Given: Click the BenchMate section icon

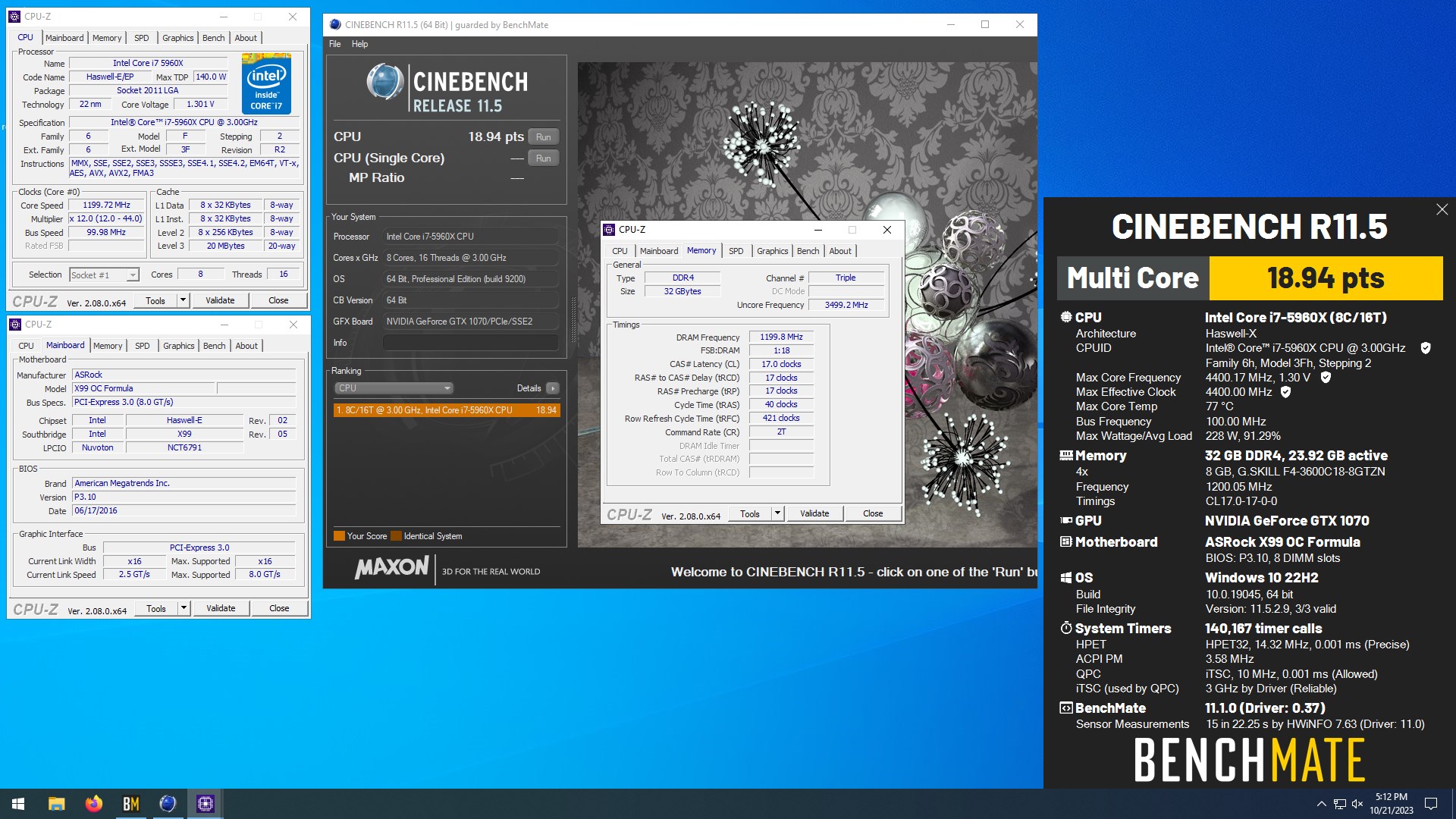Looking at the screenshot, I should tap(1066, 708).
